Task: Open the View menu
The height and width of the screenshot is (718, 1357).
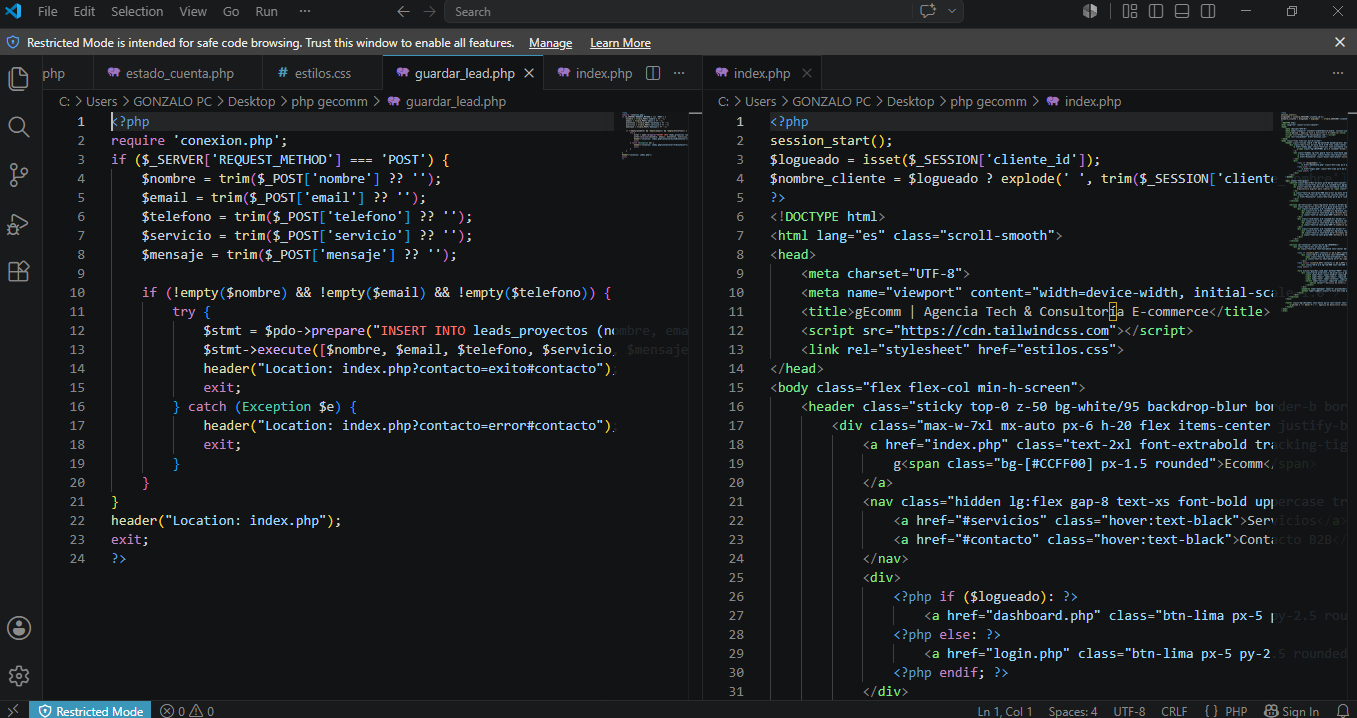Action: pos(193,11)
